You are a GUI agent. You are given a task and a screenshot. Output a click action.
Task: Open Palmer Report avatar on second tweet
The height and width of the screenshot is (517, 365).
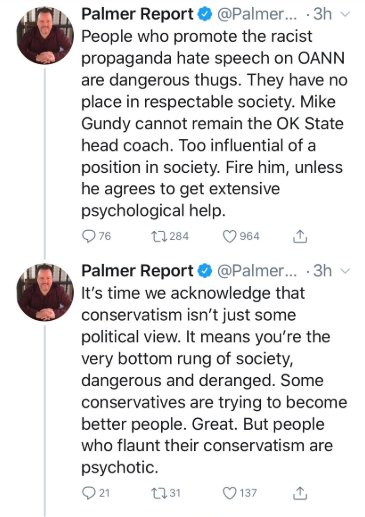(x=45, y=292)
